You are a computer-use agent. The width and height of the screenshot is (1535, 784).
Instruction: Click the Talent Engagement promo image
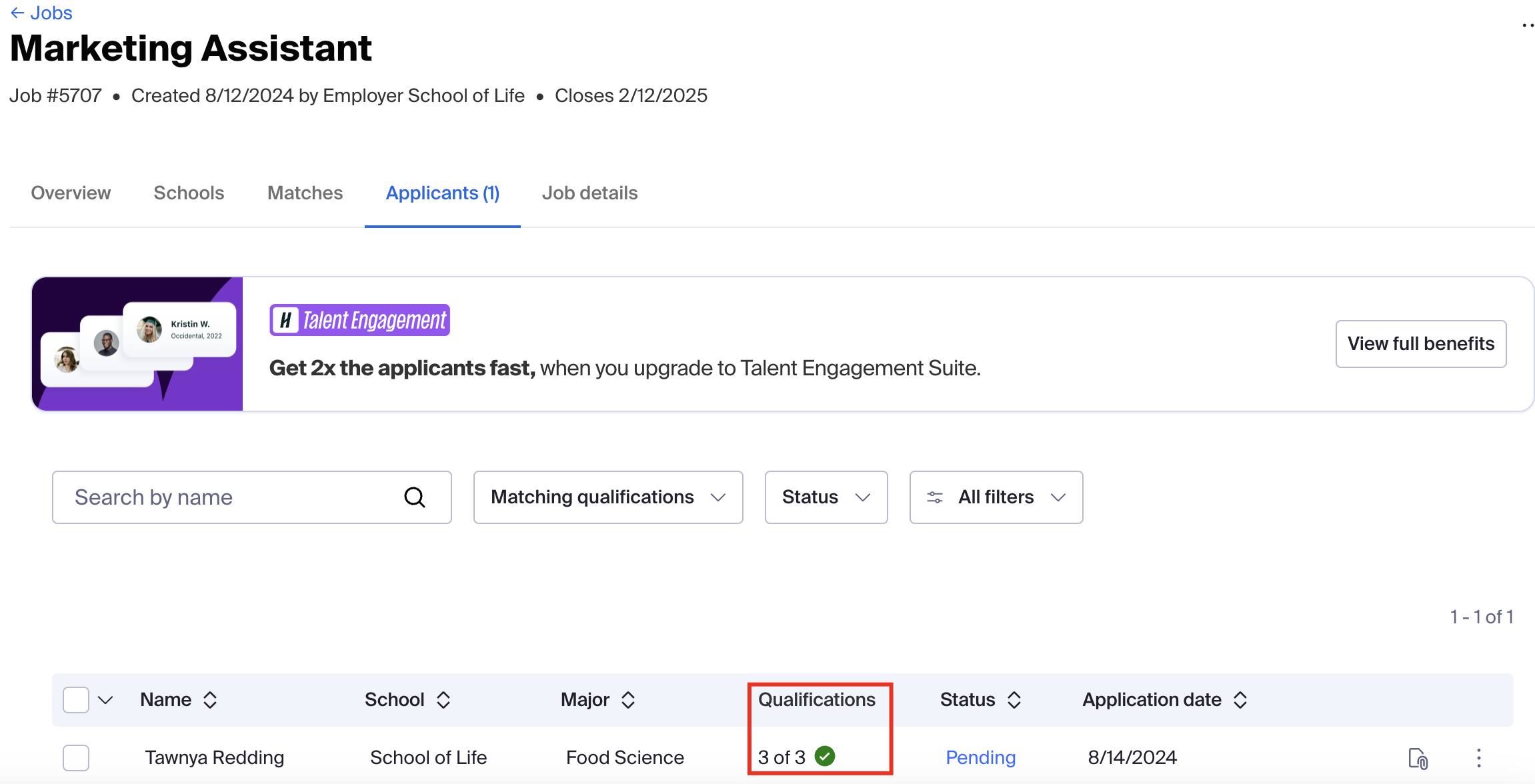click(137, 343)
